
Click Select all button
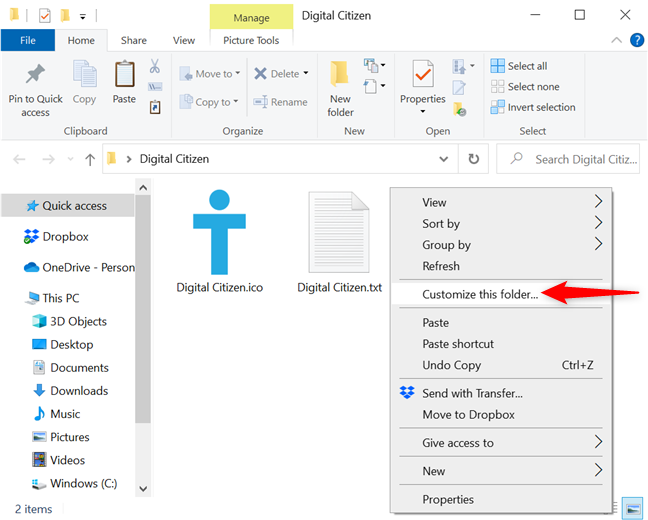coord(519,66)
